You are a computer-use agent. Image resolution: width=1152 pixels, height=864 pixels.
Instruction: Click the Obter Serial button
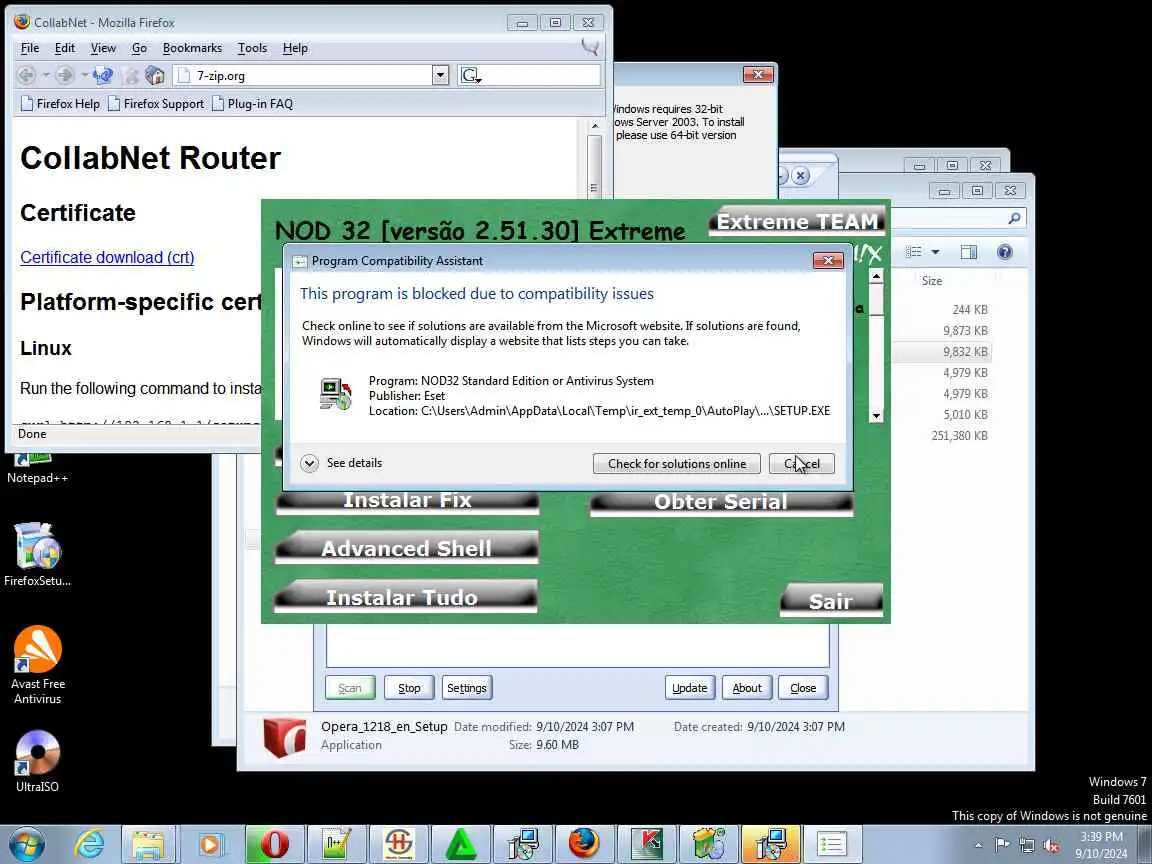point(721,503)
